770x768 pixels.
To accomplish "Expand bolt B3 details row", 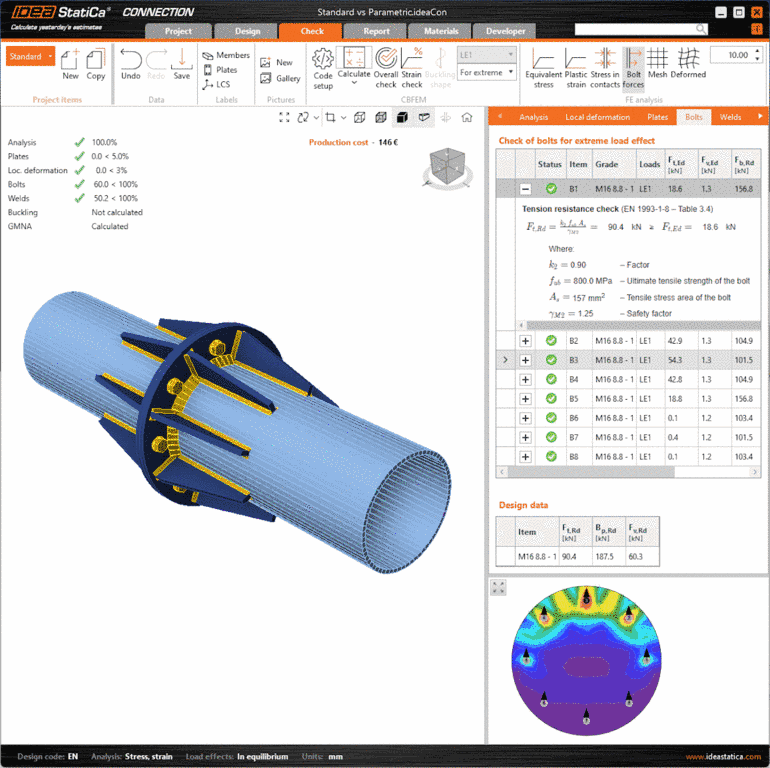I will (x=525, y=360).
